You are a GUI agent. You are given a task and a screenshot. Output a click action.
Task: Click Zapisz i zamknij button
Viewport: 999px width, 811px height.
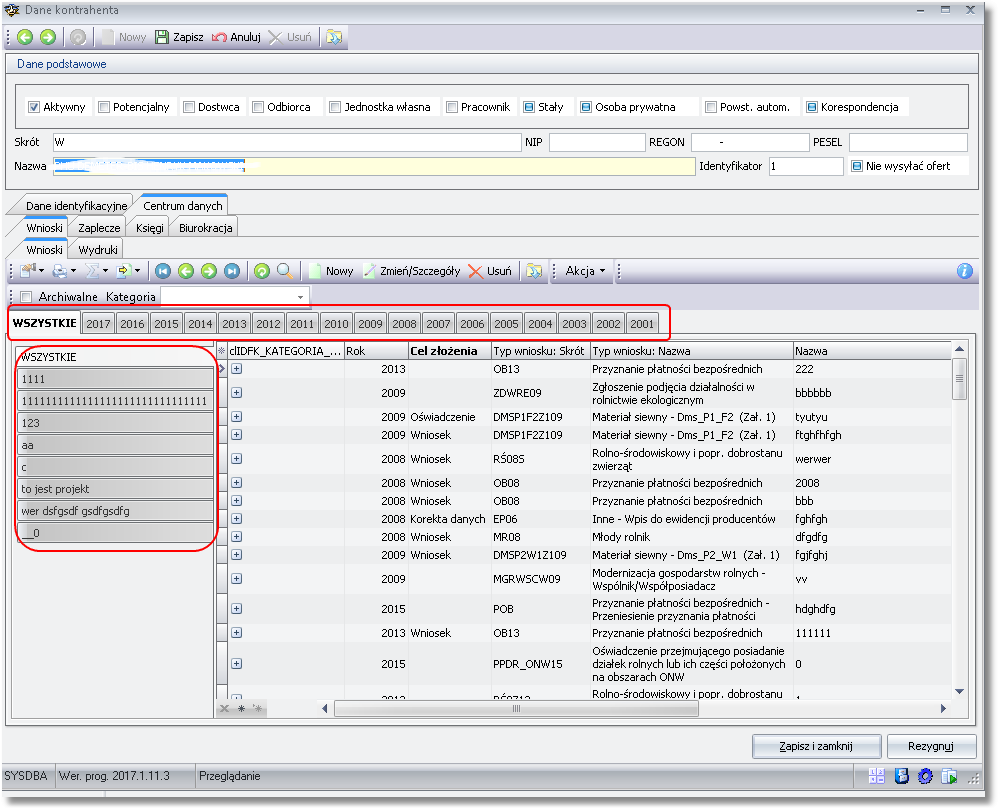coord(816,746)
